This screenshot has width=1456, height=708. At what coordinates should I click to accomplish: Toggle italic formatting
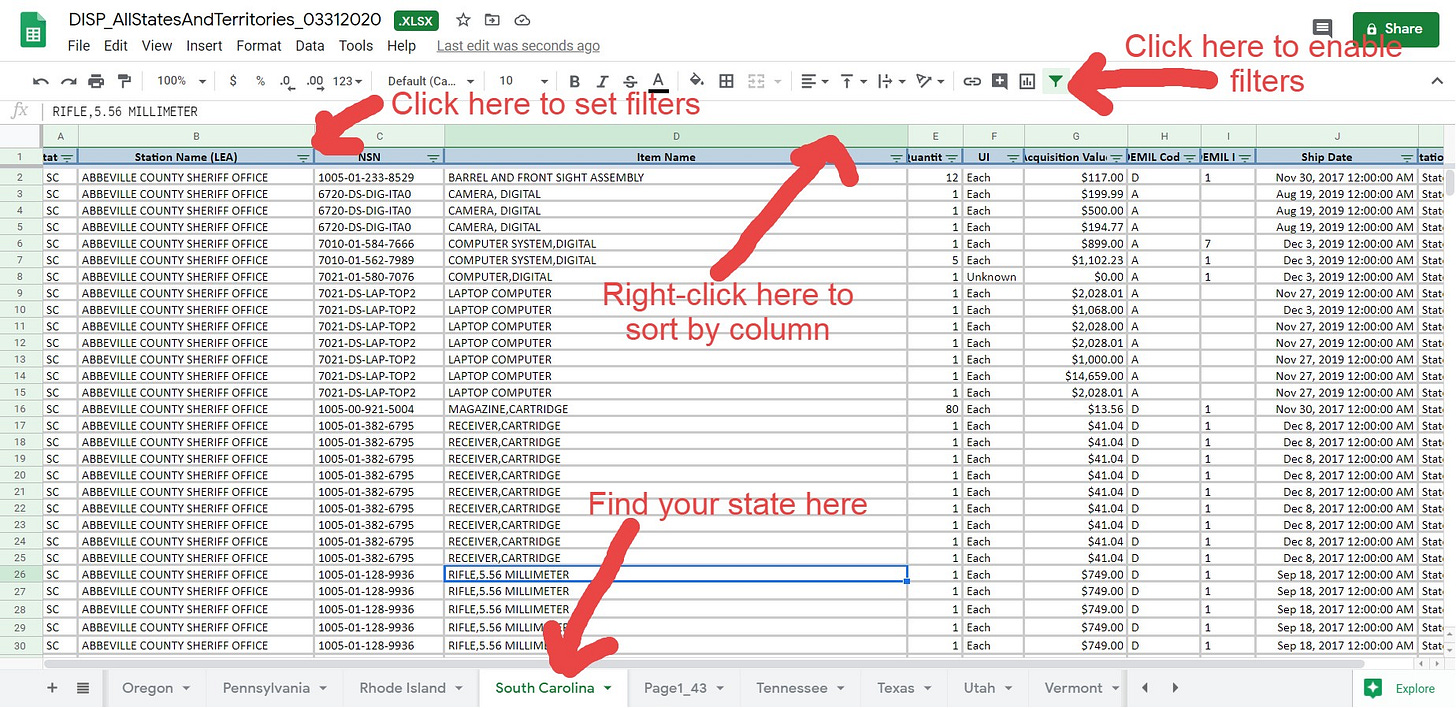click(x=602, y=81)
